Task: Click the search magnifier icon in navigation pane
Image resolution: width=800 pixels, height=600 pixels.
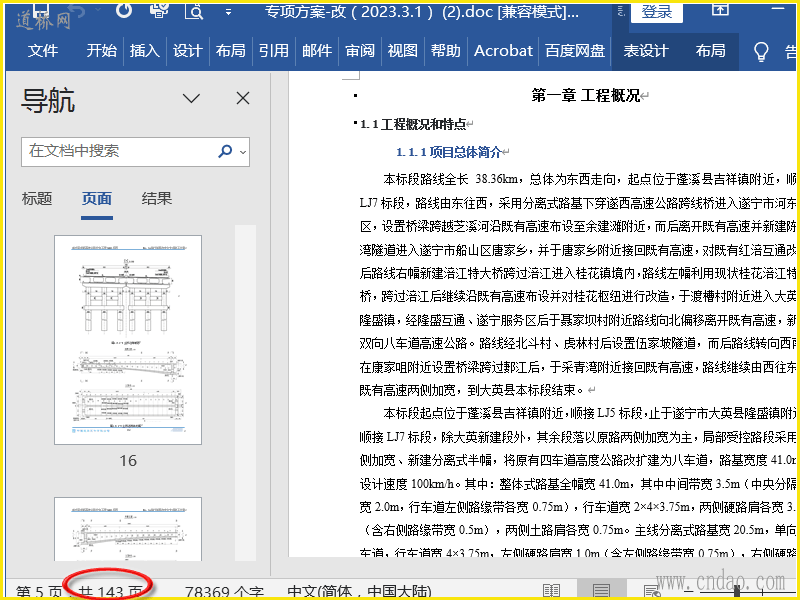Action: coord(225,151)
